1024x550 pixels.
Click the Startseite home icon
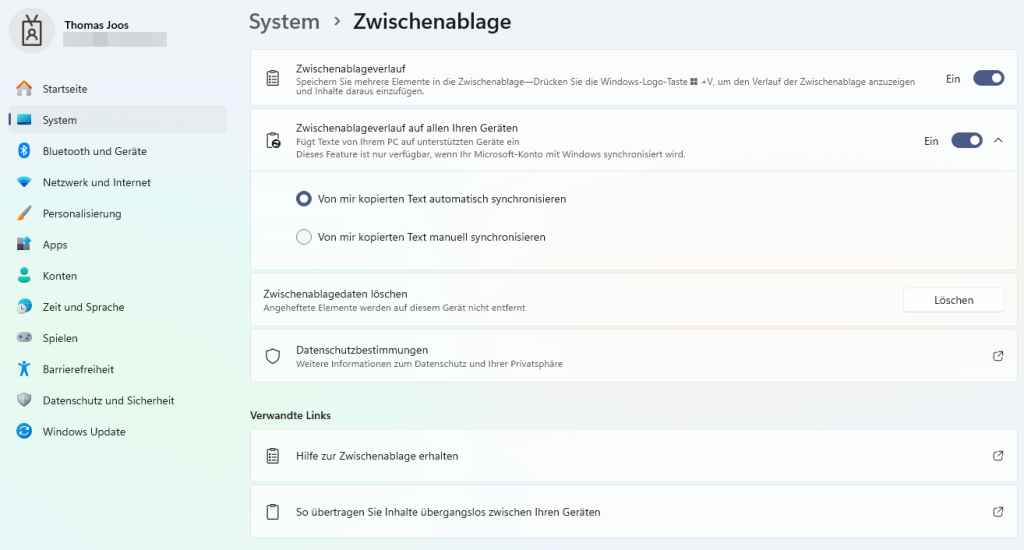coord(24,88)
